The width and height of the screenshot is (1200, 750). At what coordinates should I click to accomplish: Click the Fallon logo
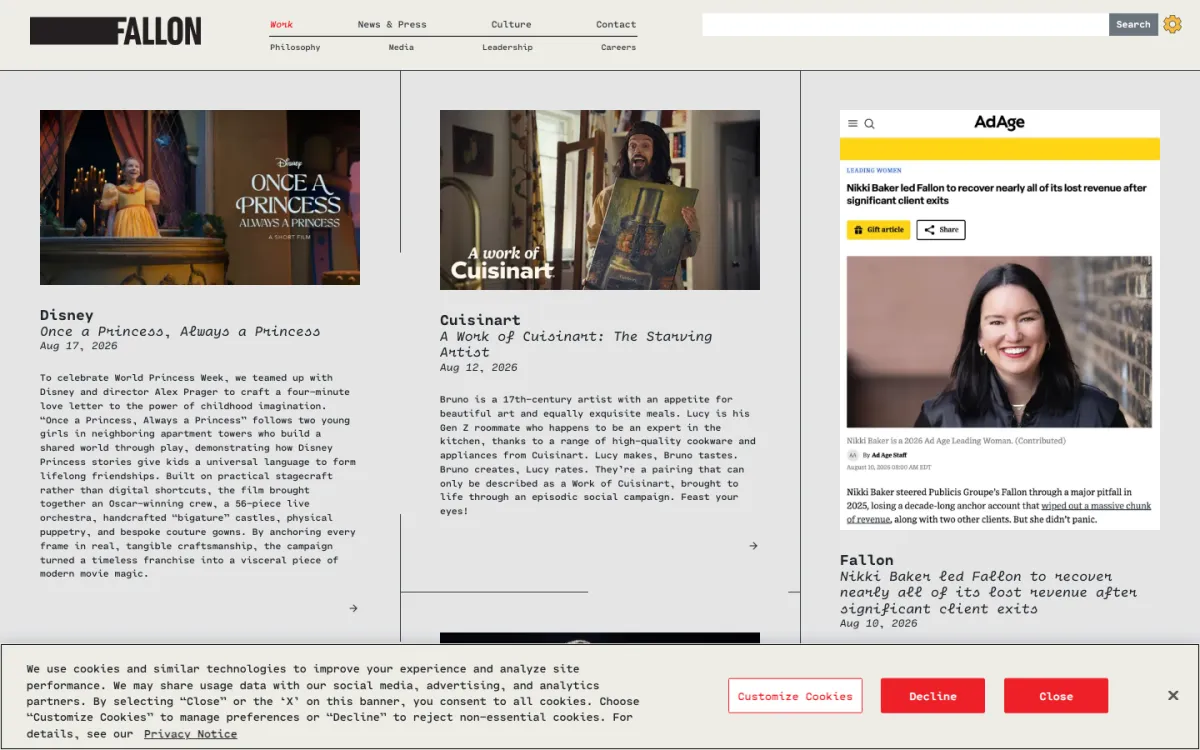tap(116, 31)
